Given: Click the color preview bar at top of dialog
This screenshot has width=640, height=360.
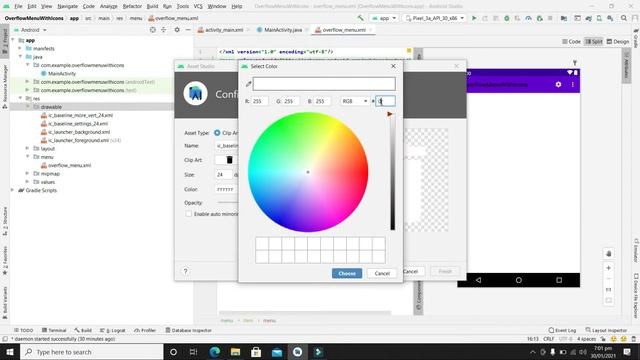Looking at the screenshot, I should (324, 84).
